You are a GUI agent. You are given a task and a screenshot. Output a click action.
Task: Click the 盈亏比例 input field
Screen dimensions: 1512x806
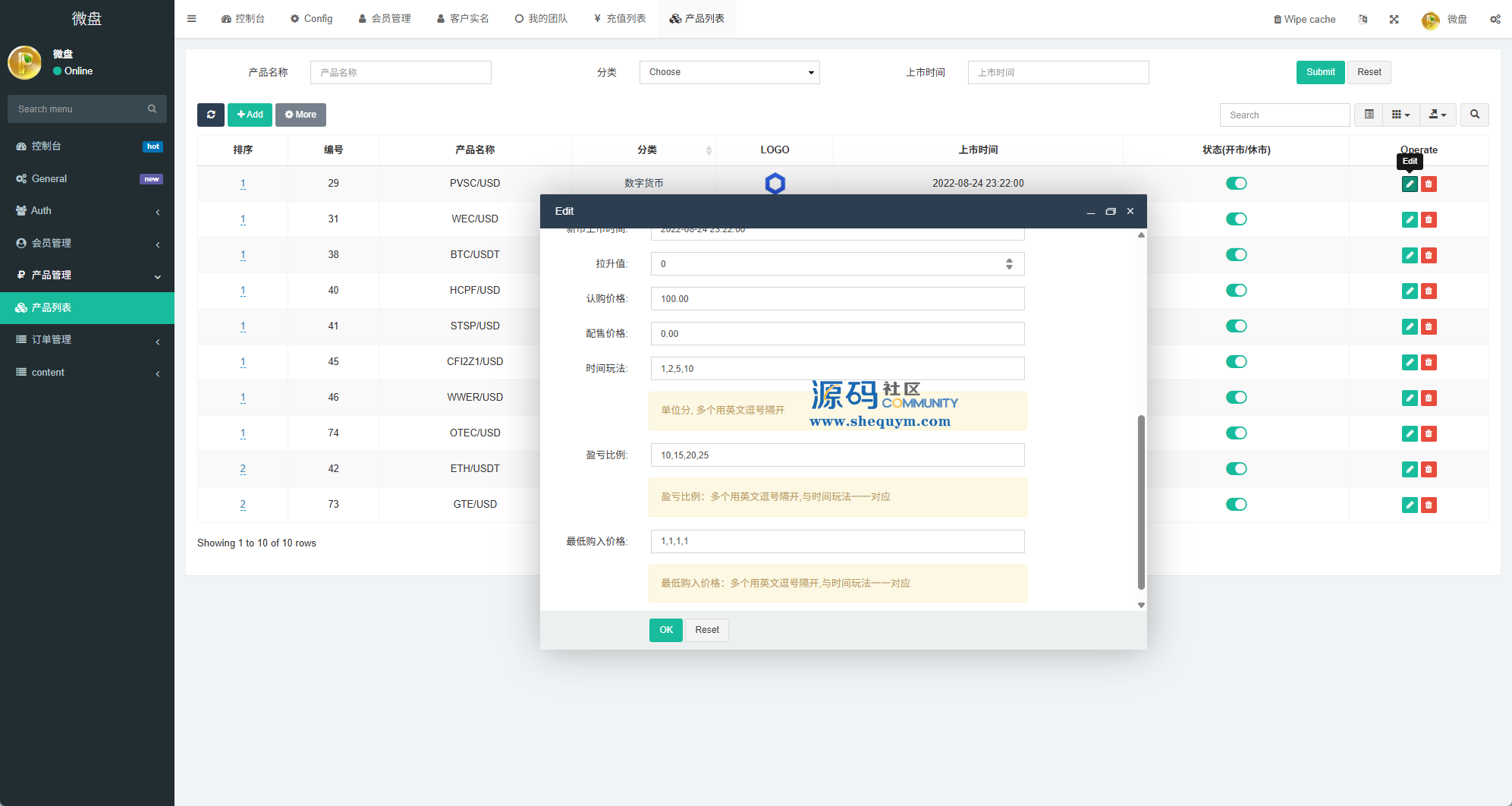click(x=838, y=455)
